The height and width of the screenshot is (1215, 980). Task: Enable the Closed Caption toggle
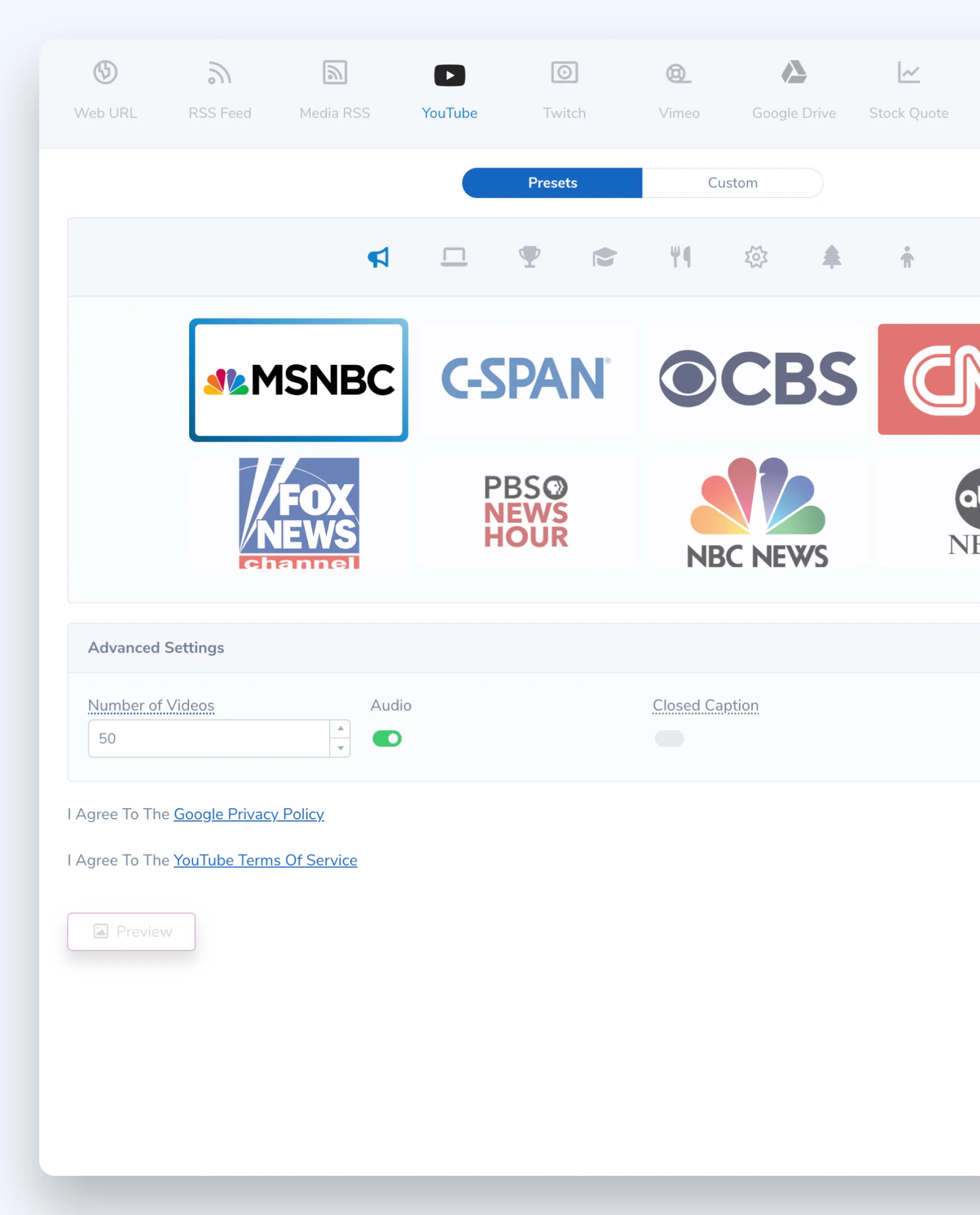click(669, 739)
